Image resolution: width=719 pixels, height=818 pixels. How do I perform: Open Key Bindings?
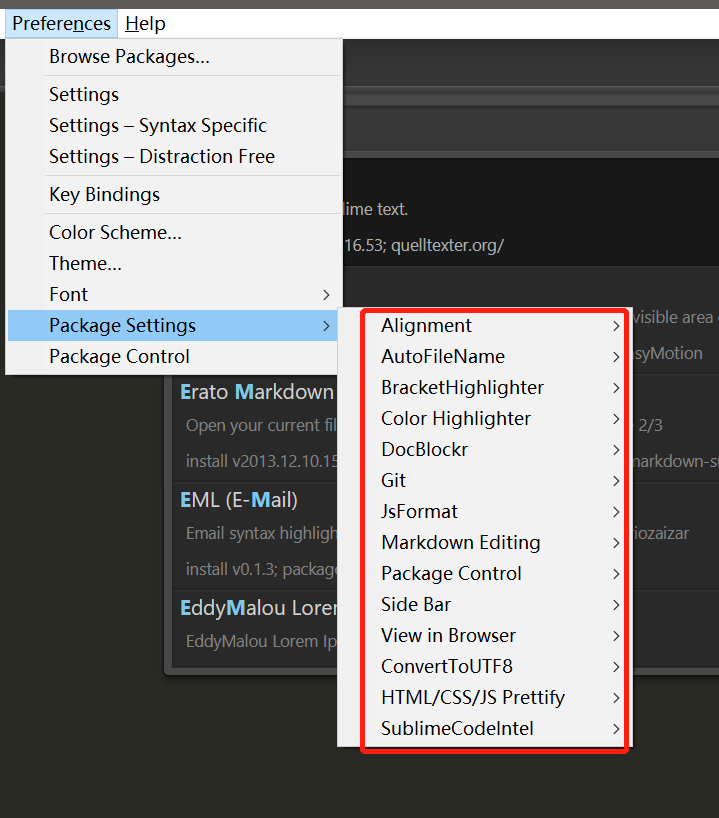(174, 195)
